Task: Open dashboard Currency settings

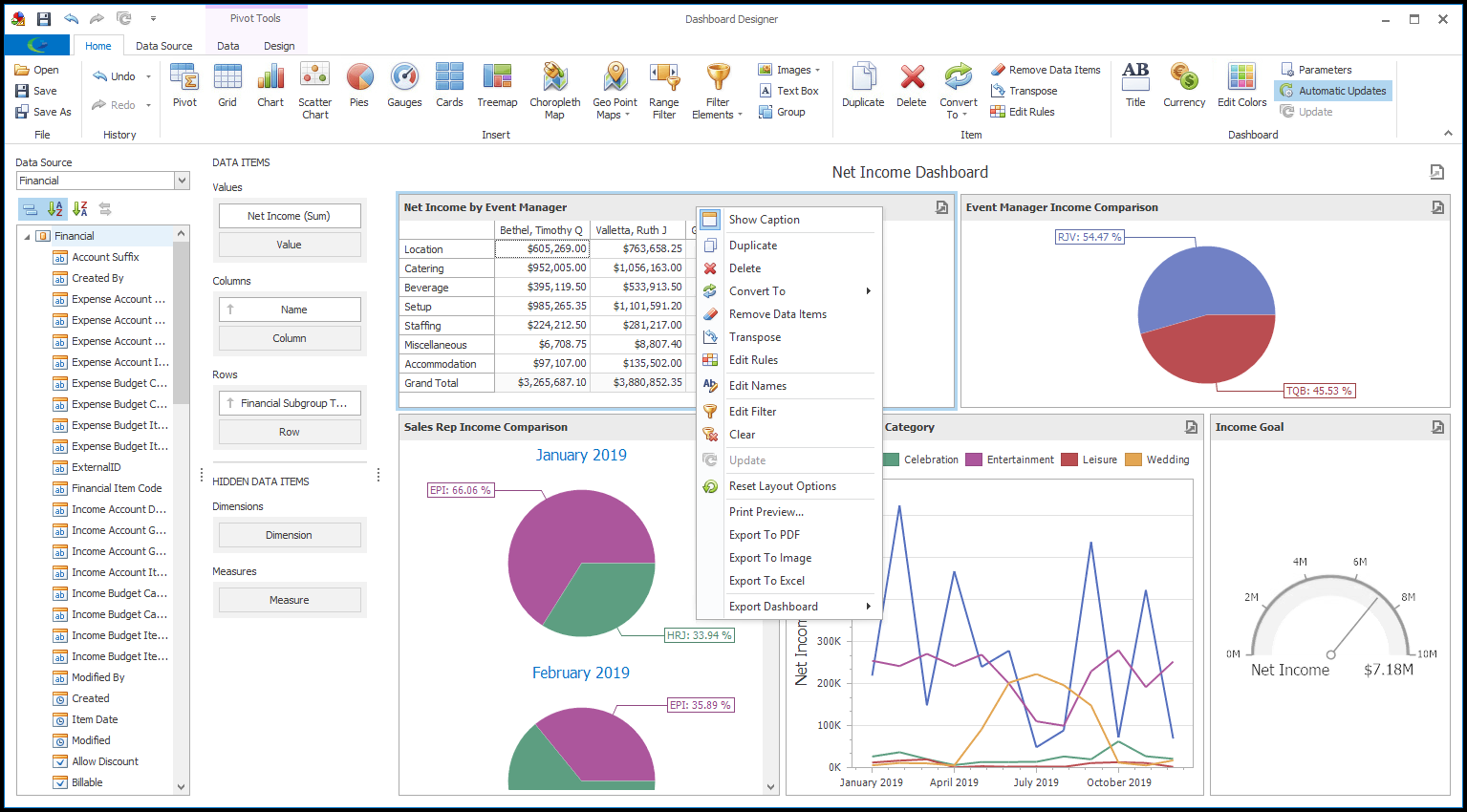Action: [x=1184, y=86]
